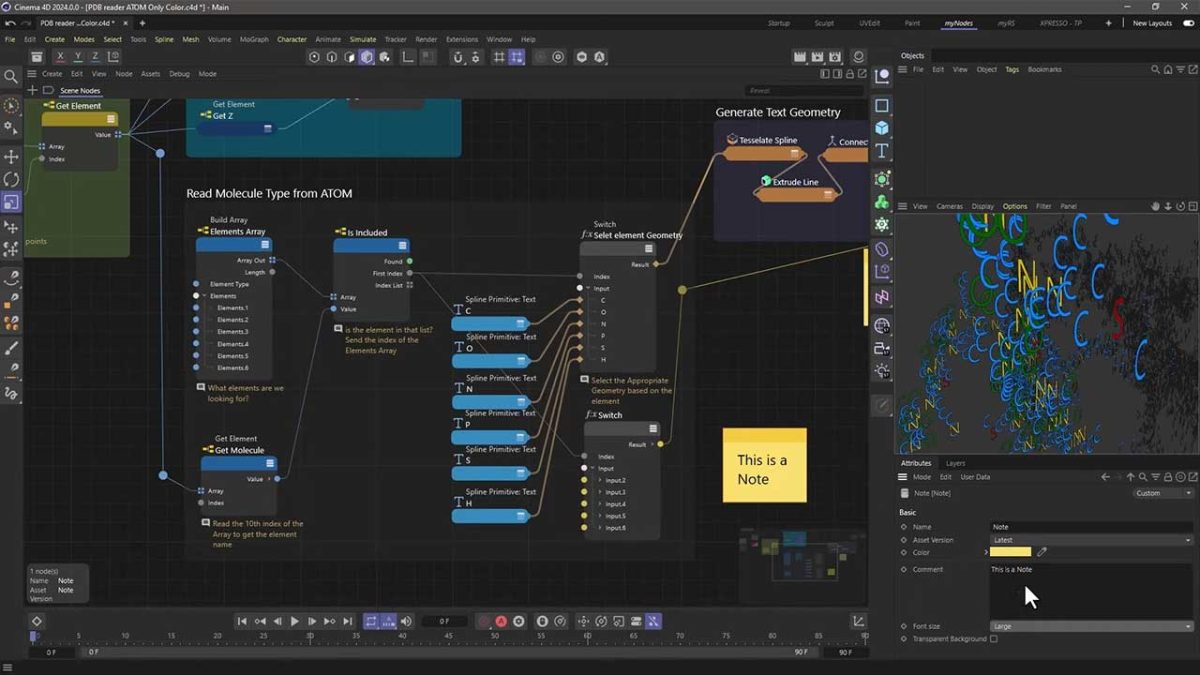Click the Options menu above the viewport

coord(1015,206)
